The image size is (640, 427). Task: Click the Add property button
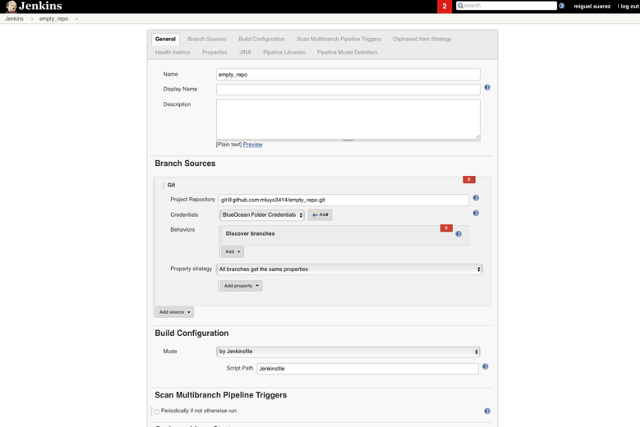tap(241, 286)
